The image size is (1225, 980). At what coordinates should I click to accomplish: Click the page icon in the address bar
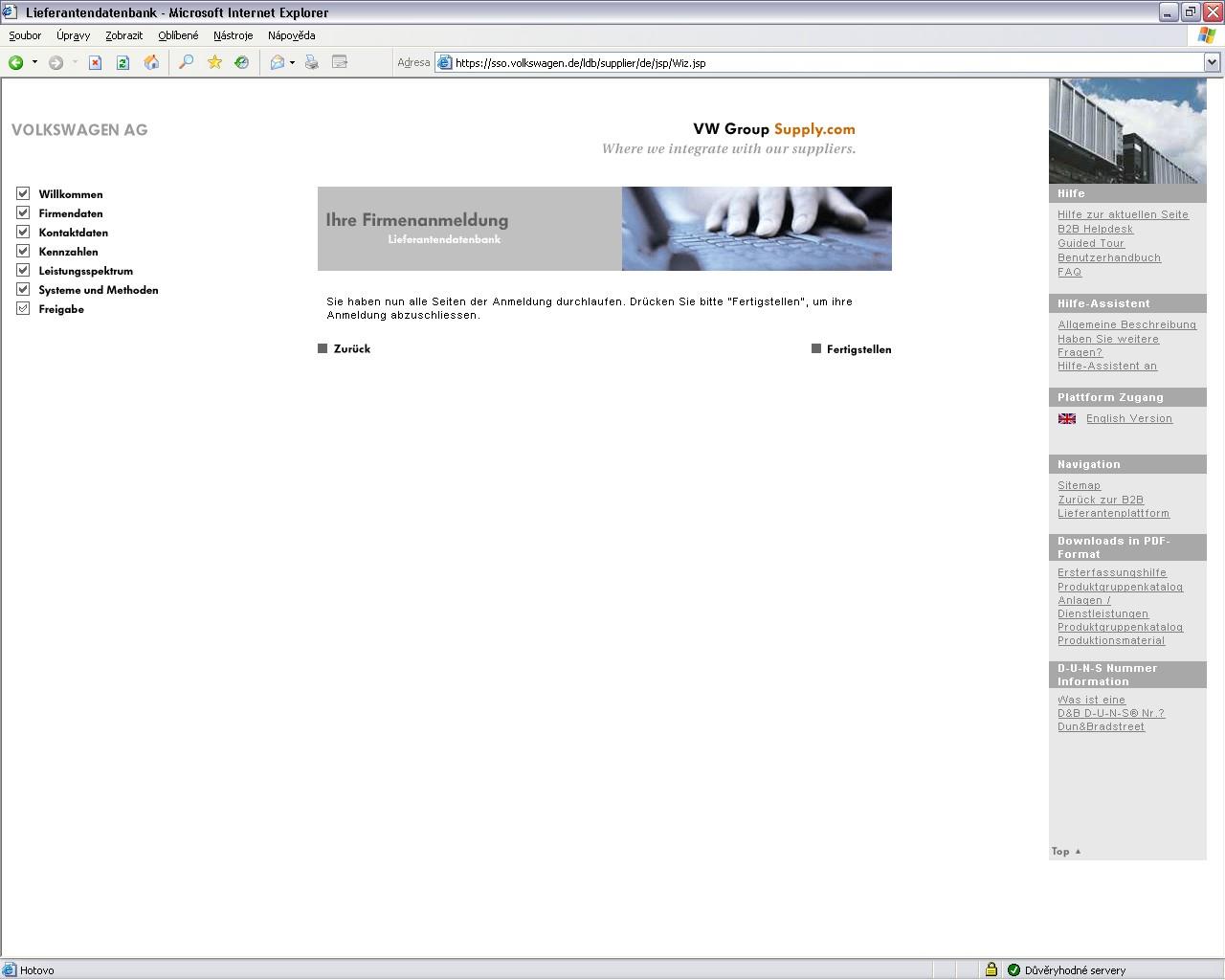click(x=445, y=62)
